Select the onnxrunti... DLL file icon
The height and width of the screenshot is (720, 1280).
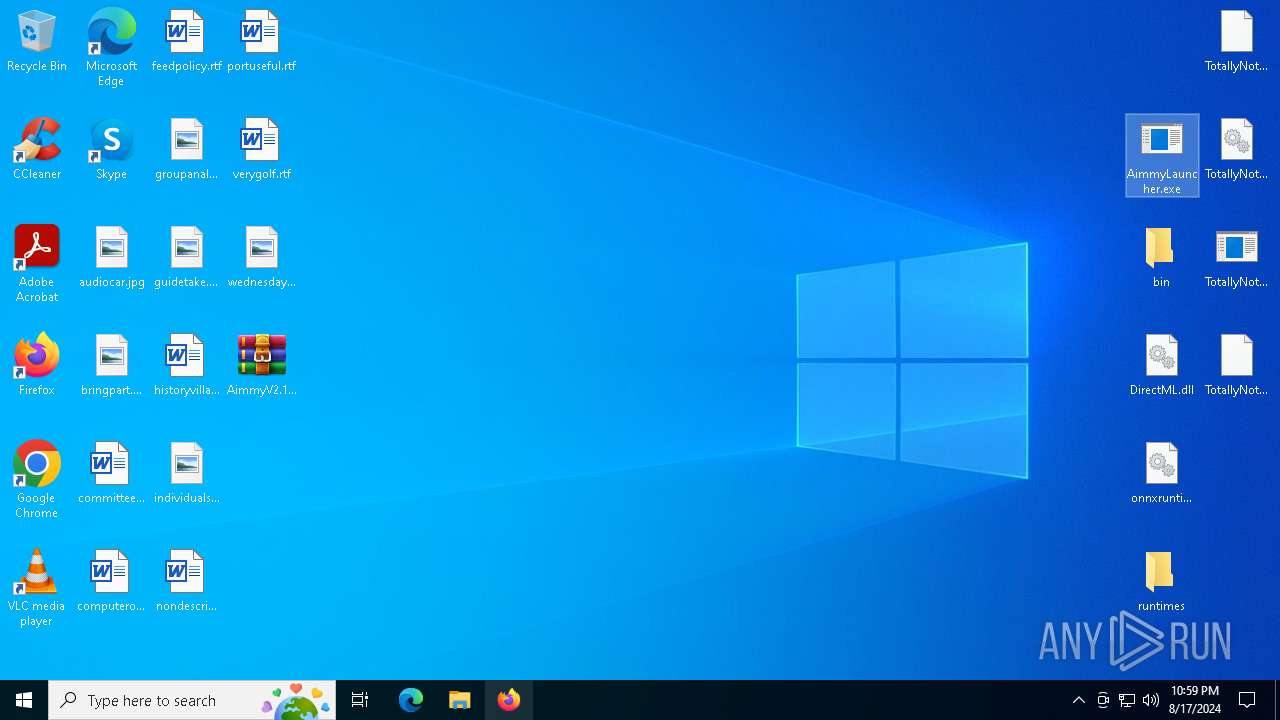click(1161, 474)
